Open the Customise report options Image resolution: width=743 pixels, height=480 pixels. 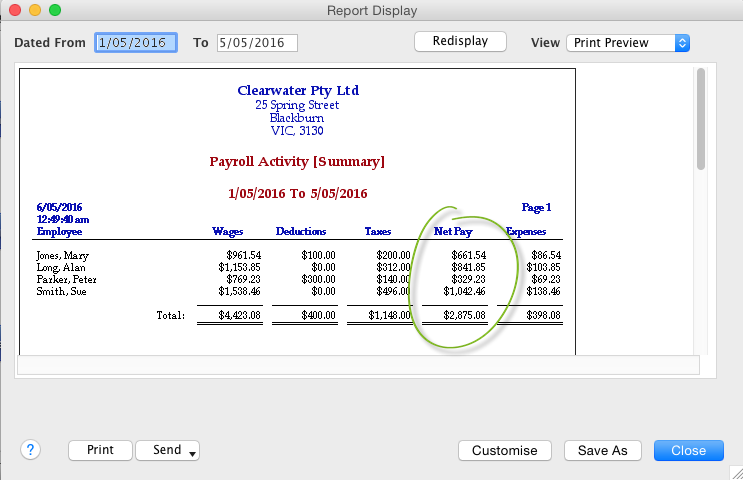504,451
